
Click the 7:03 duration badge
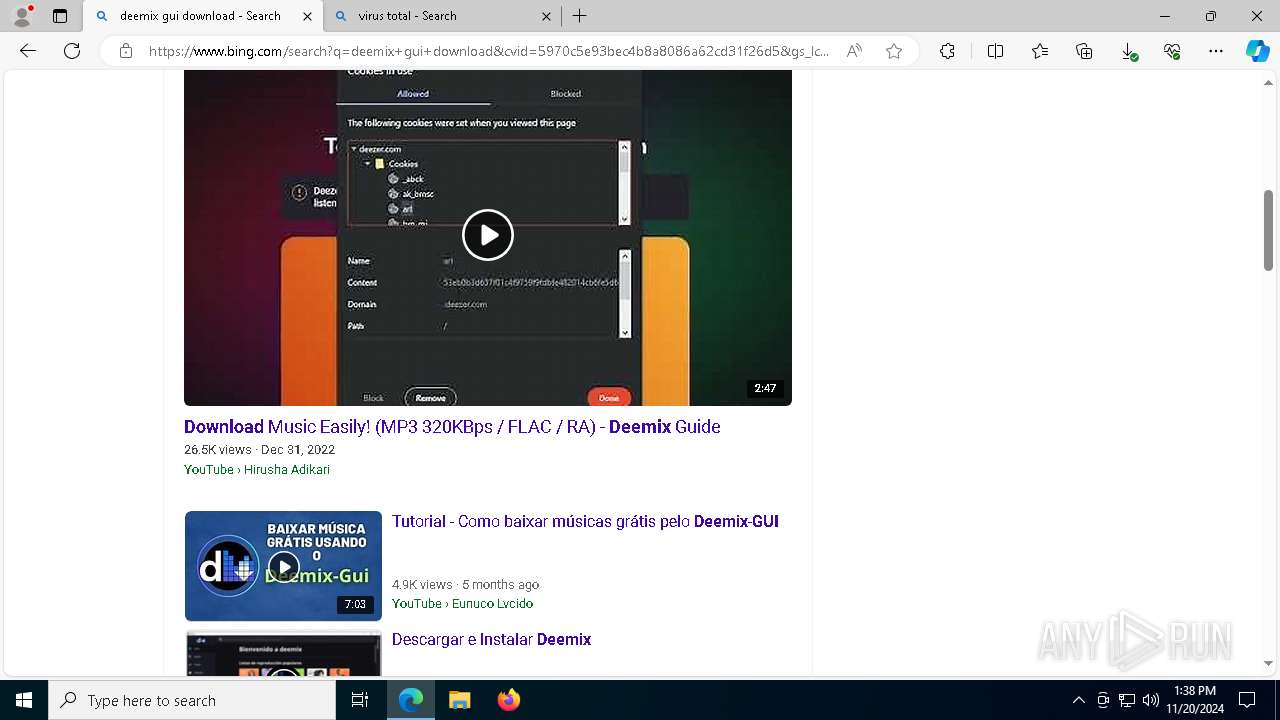point(355,605)
